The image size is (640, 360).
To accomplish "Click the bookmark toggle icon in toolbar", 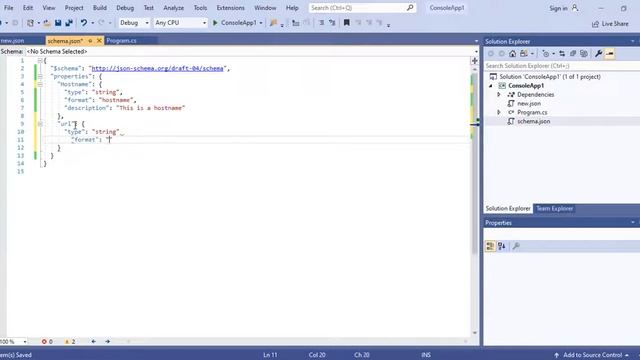I will [347, 23].
